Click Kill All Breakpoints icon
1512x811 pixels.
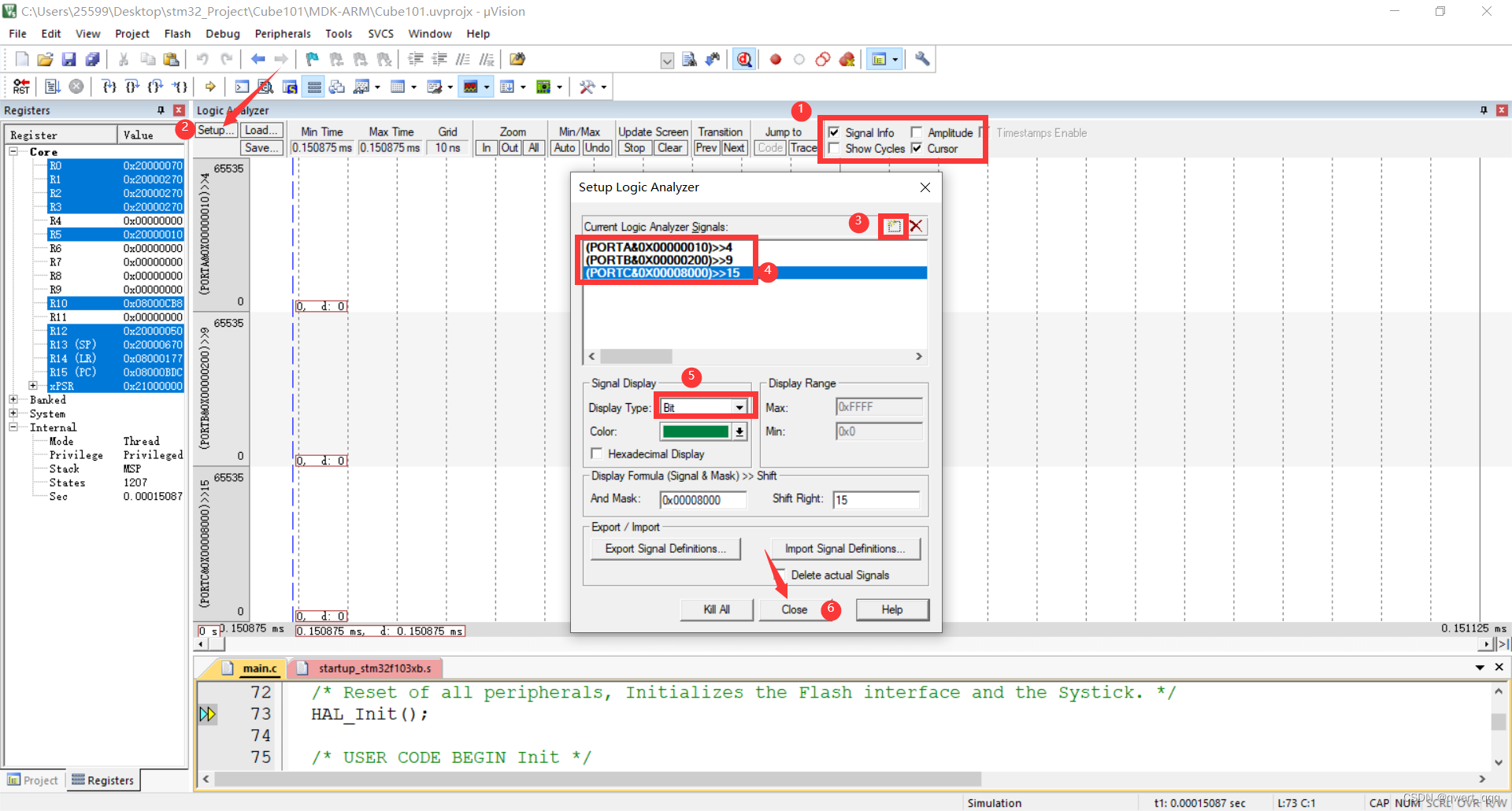(847, 59)
